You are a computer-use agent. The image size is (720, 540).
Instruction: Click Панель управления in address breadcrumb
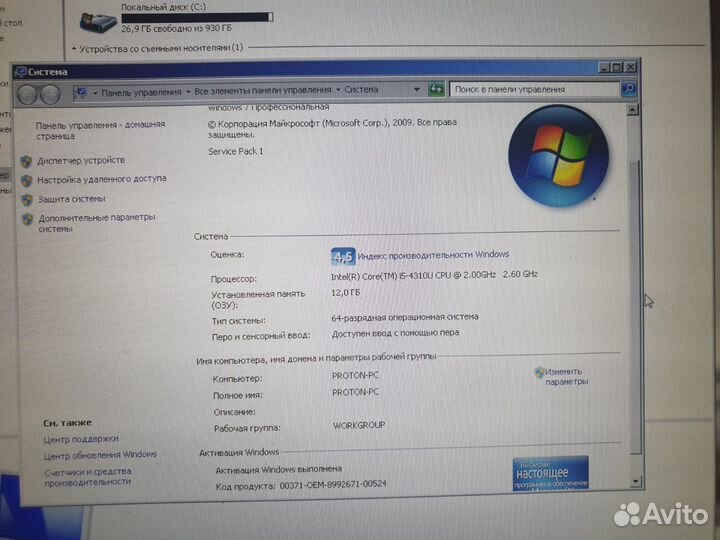[x=141, y=92]
